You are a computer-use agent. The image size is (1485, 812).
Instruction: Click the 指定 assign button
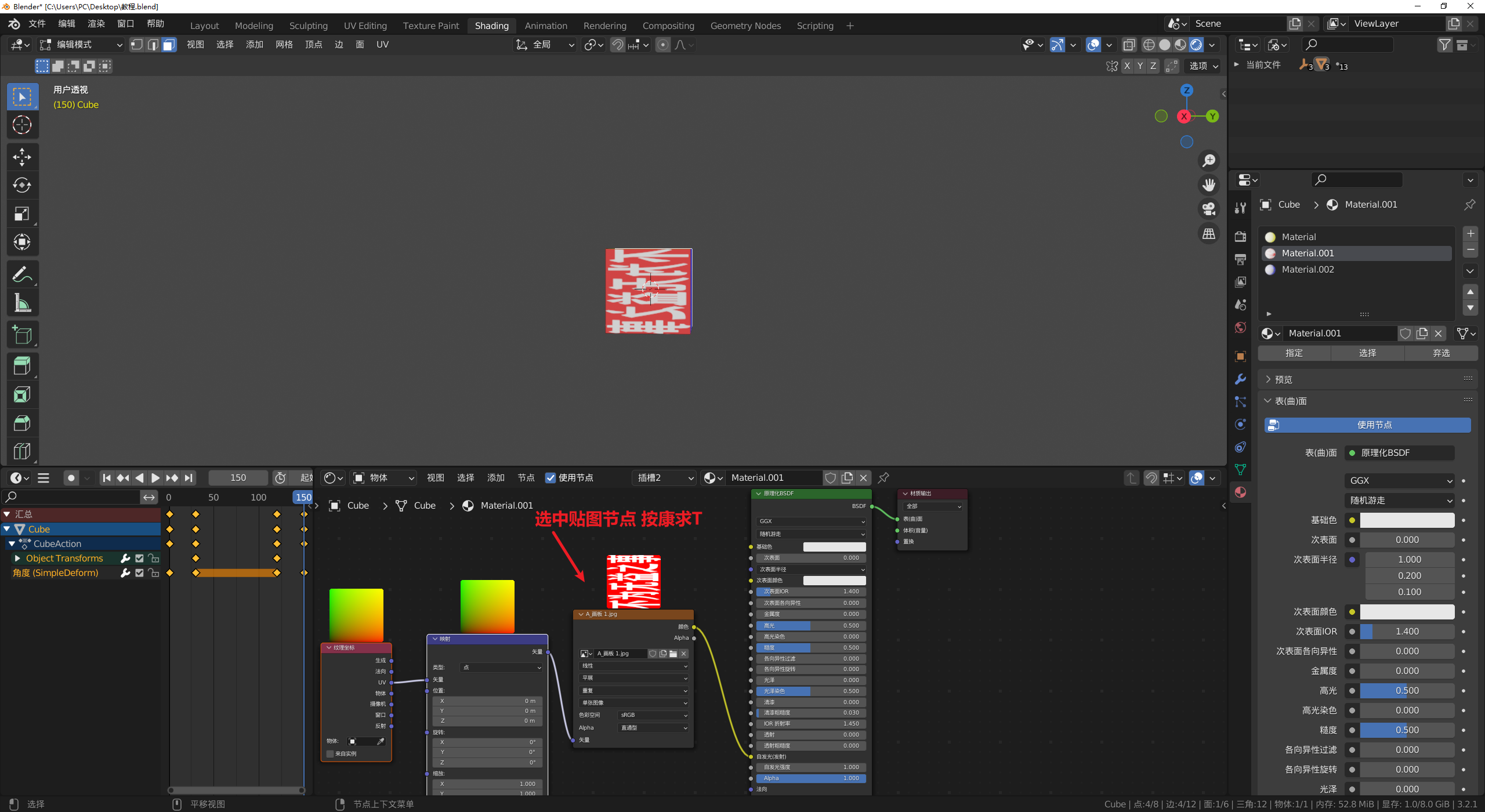pyautogui.click(x=1294, y=353)
